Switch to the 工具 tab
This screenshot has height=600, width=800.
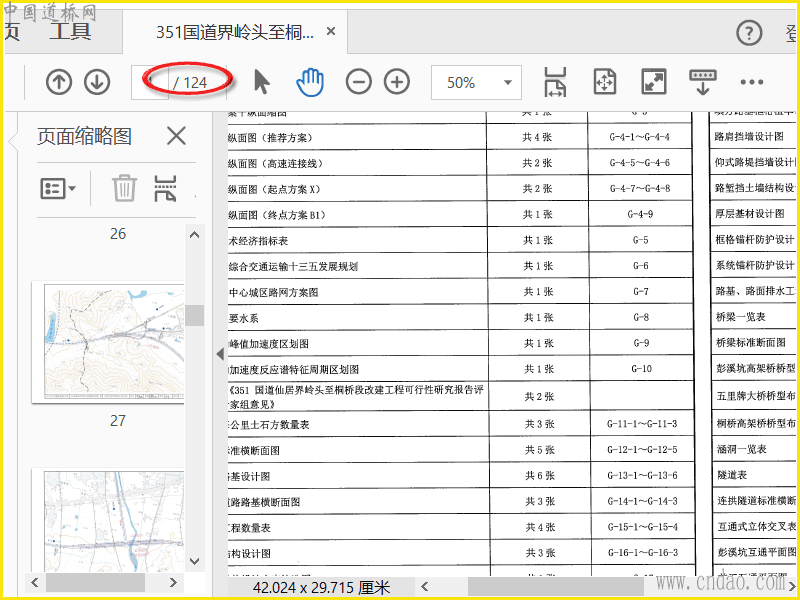coord(70,31)
